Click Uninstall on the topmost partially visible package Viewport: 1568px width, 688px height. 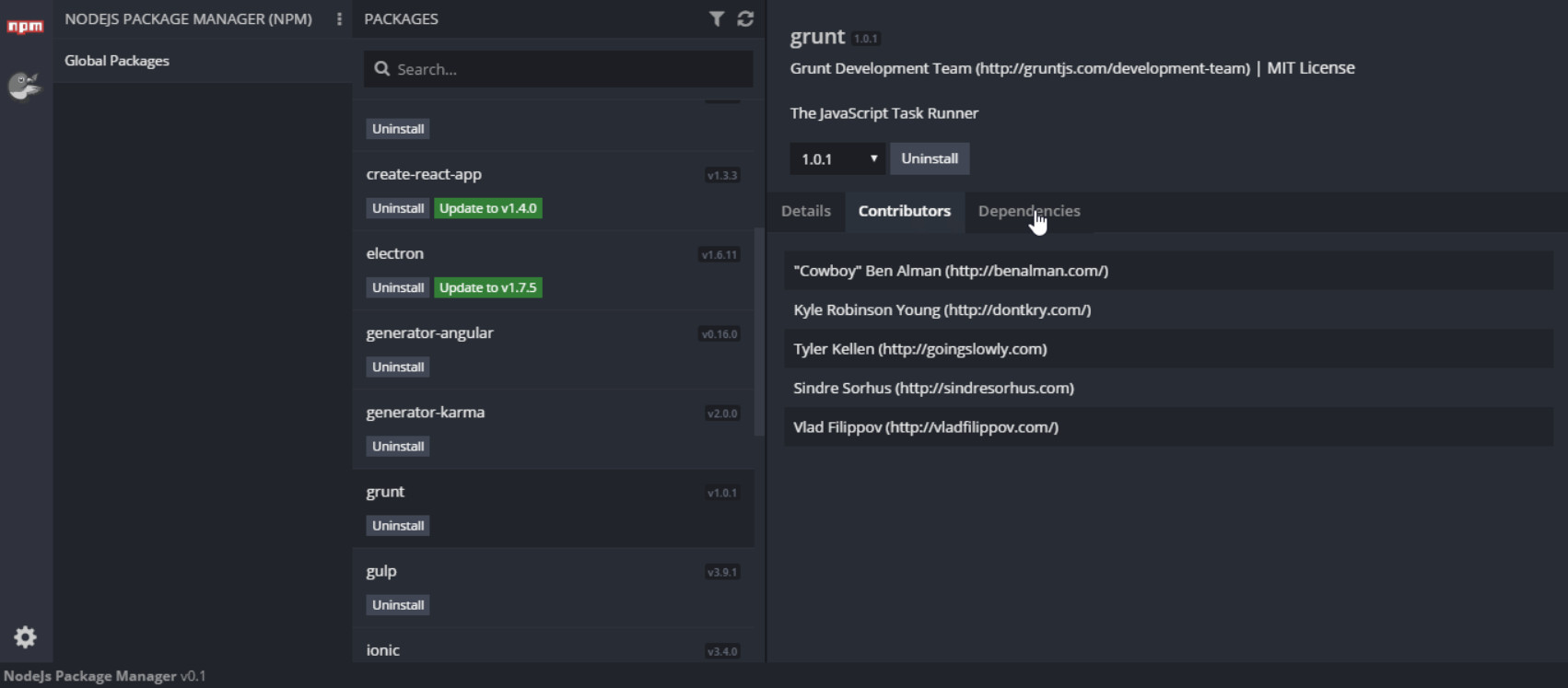coord(398,129)
